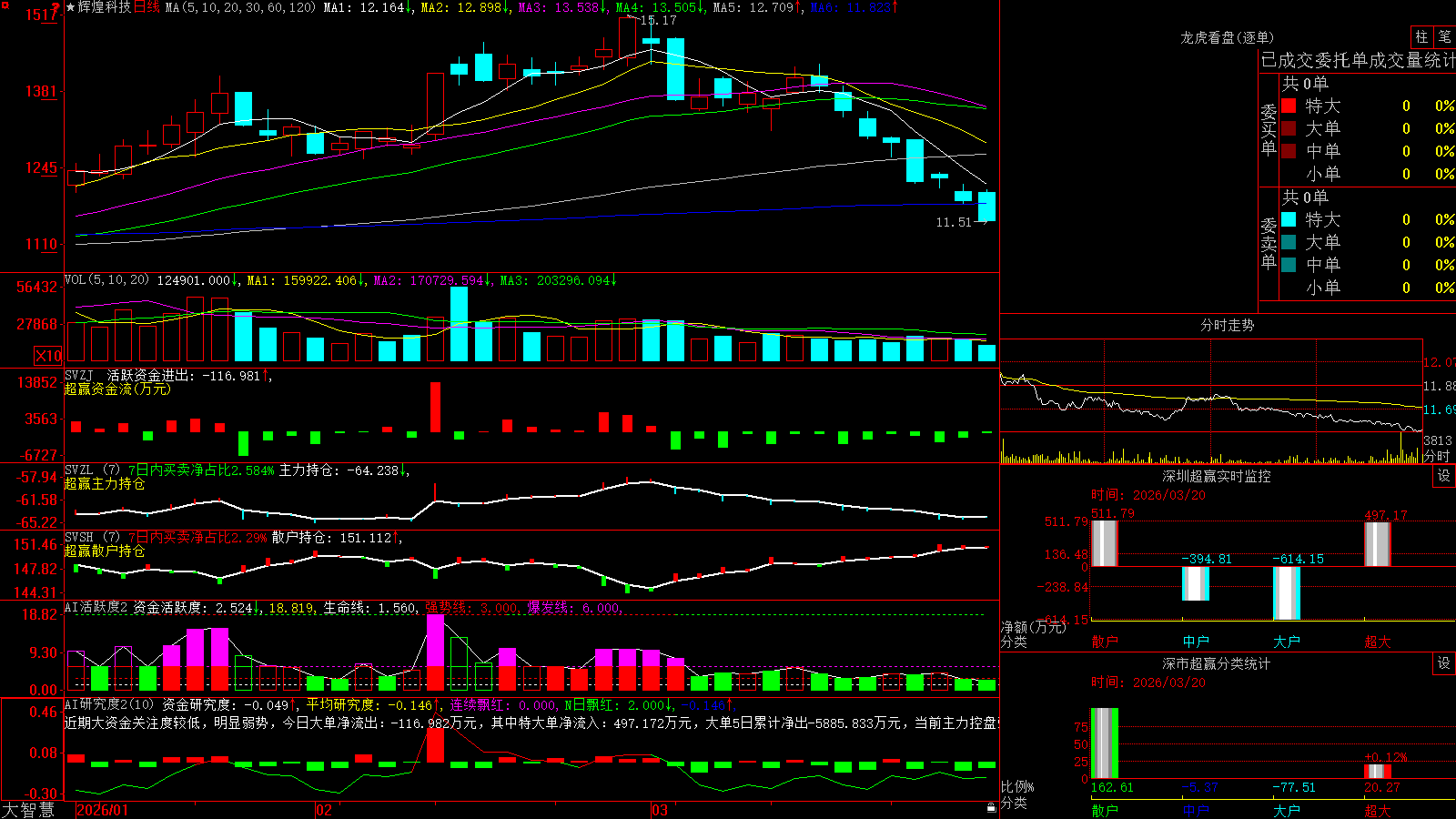Click the 散户 162.61 bar in 分类统计
Screen dimensions: 1456x819
pos(1105,743)
